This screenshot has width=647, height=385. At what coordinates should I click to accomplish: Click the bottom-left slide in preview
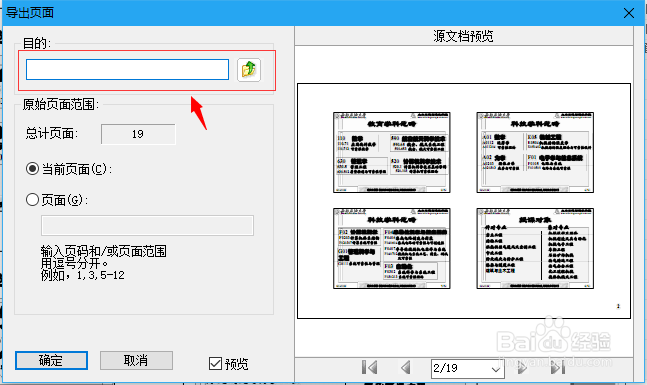tap(392, 248)
